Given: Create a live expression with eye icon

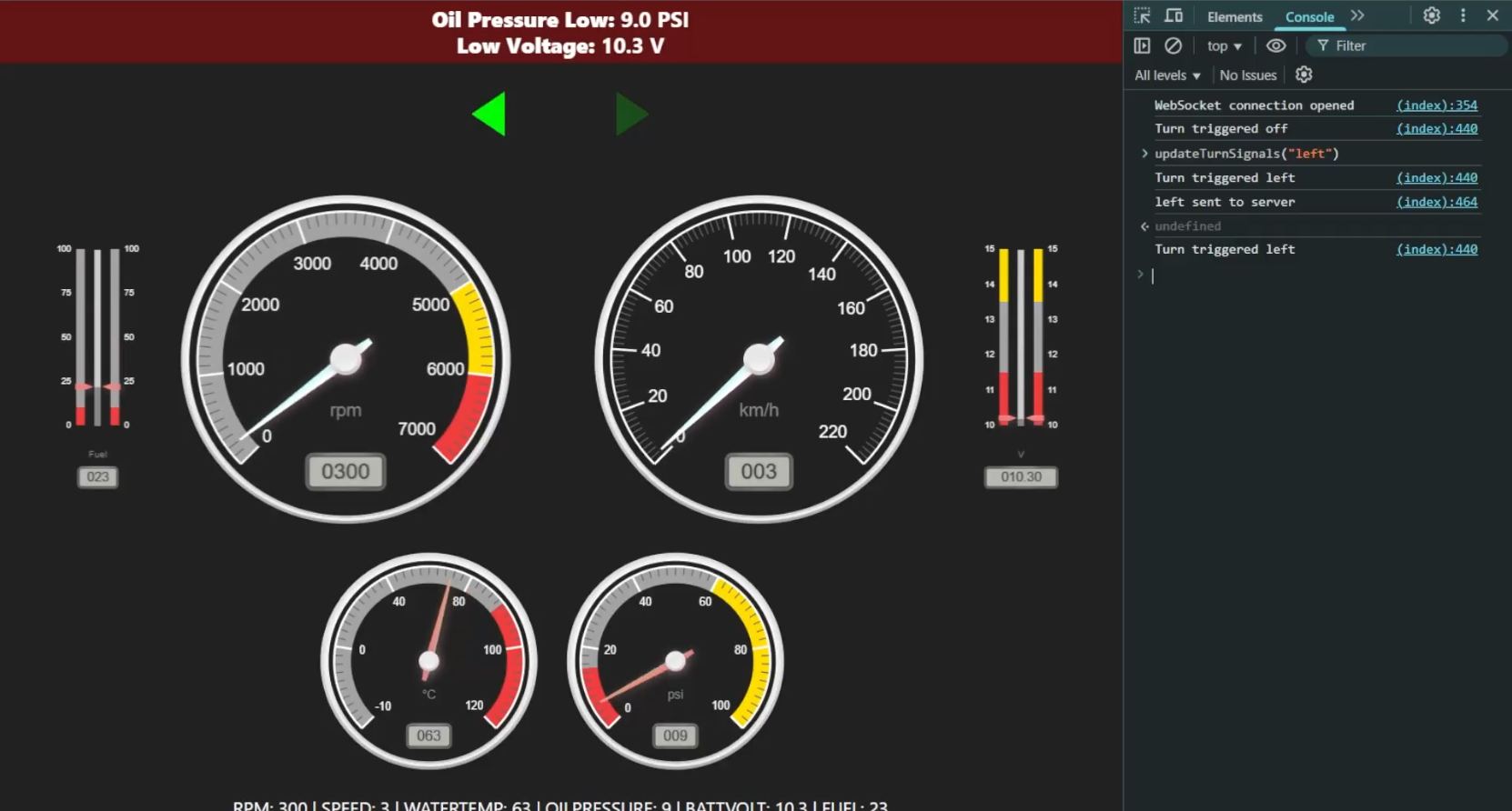Looking at the screenshot, I should click(1276, 45).
